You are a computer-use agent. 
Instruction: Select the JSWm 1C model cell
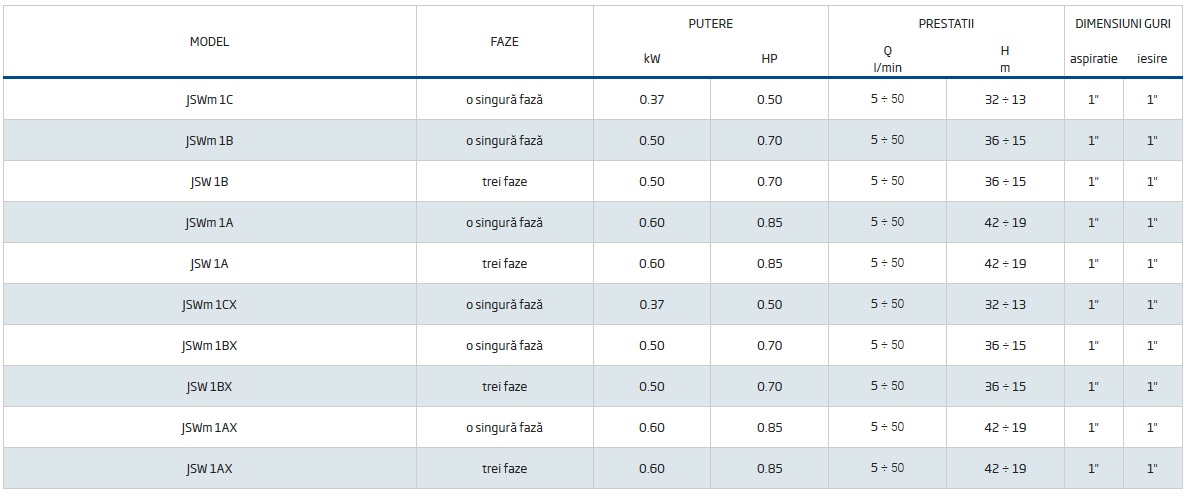[209, 100]
